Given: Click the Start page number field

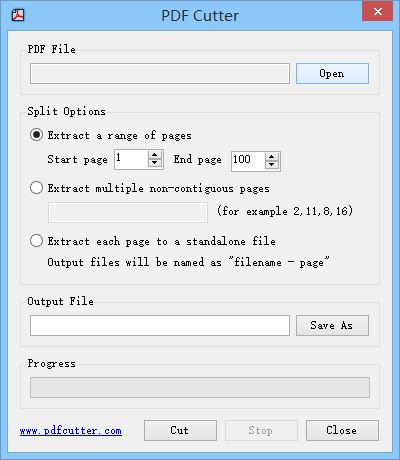Looking at the screenshot, I should click(x=131, y=159).
